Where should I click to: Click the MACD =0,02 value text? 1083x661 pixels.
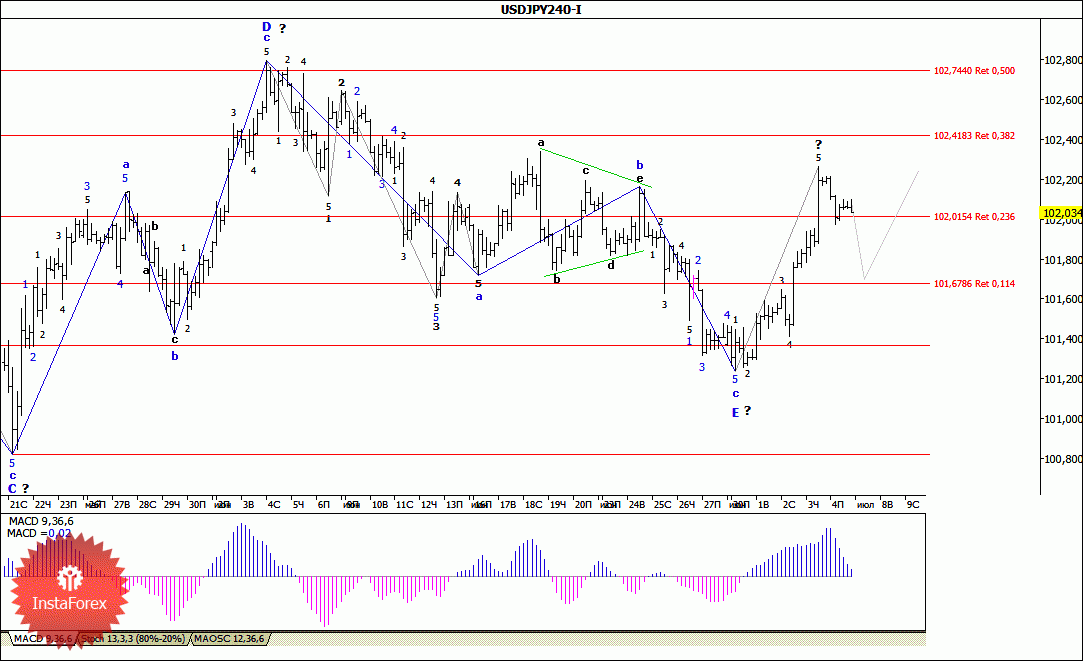[39, 533]
